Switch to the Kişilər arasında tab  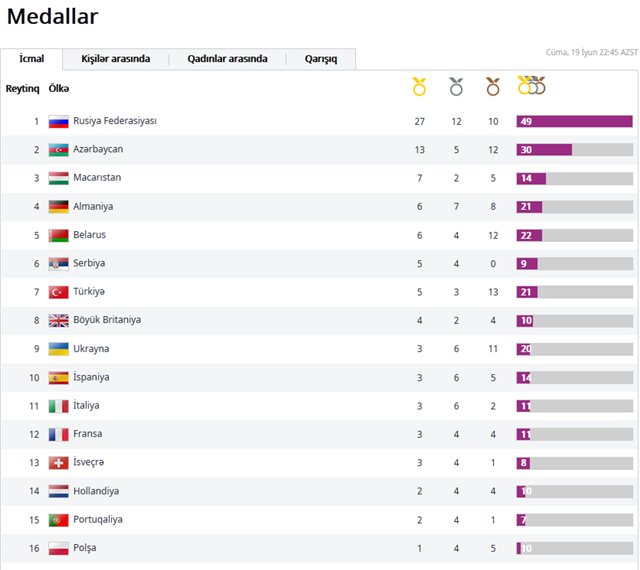pyautogui.click(x=115, y=59)
